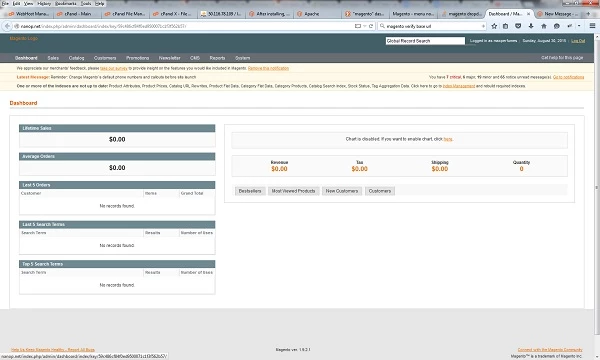600x360 pixels.
Task: Click the new tab plus button
Action: pos(588,14)
